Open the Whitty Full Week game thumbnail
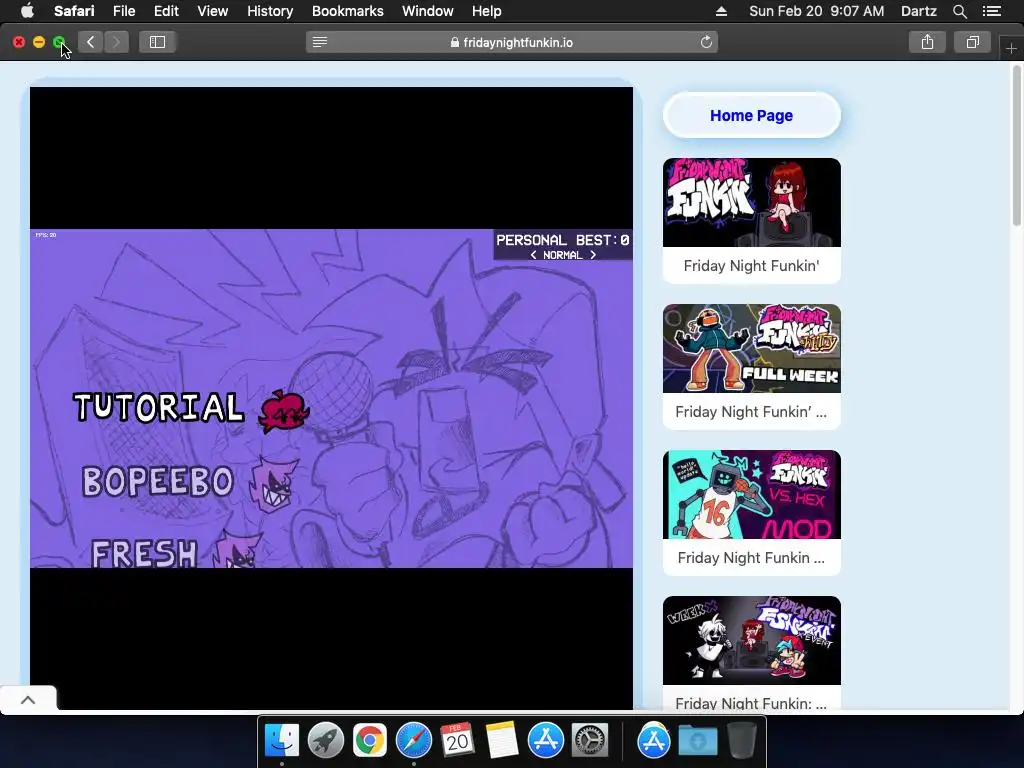 (x=752, y=348)
